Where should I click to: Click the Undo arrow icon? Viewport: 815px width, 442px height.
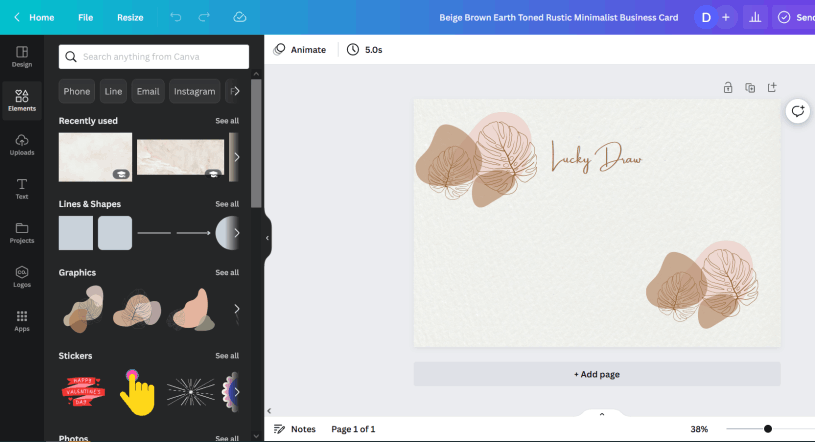pos(176,17)
